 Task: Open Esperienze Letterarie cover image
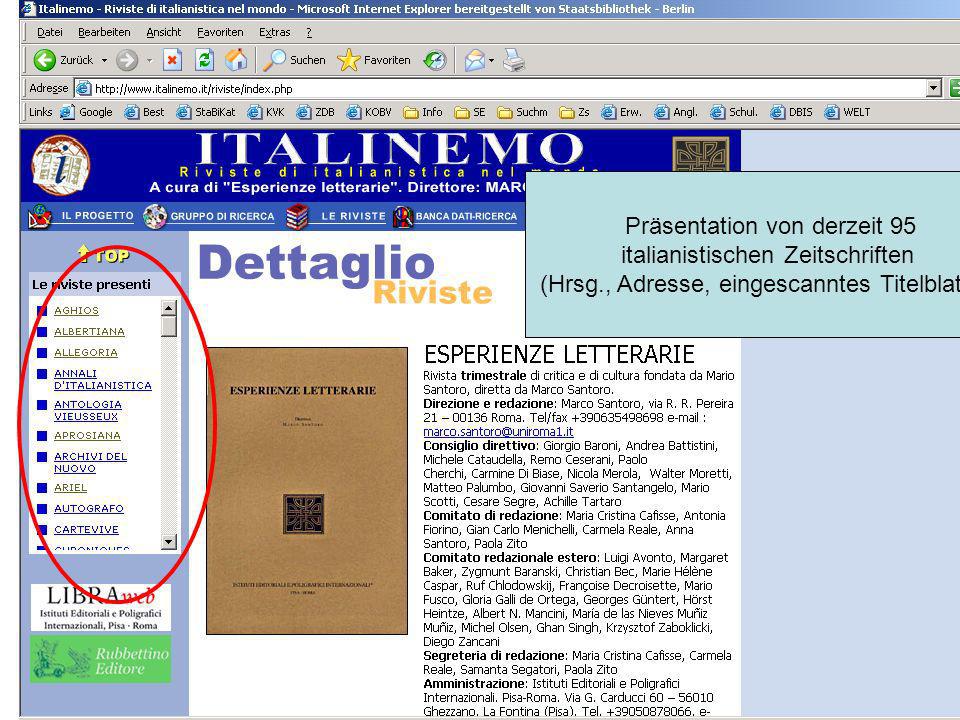307,491
